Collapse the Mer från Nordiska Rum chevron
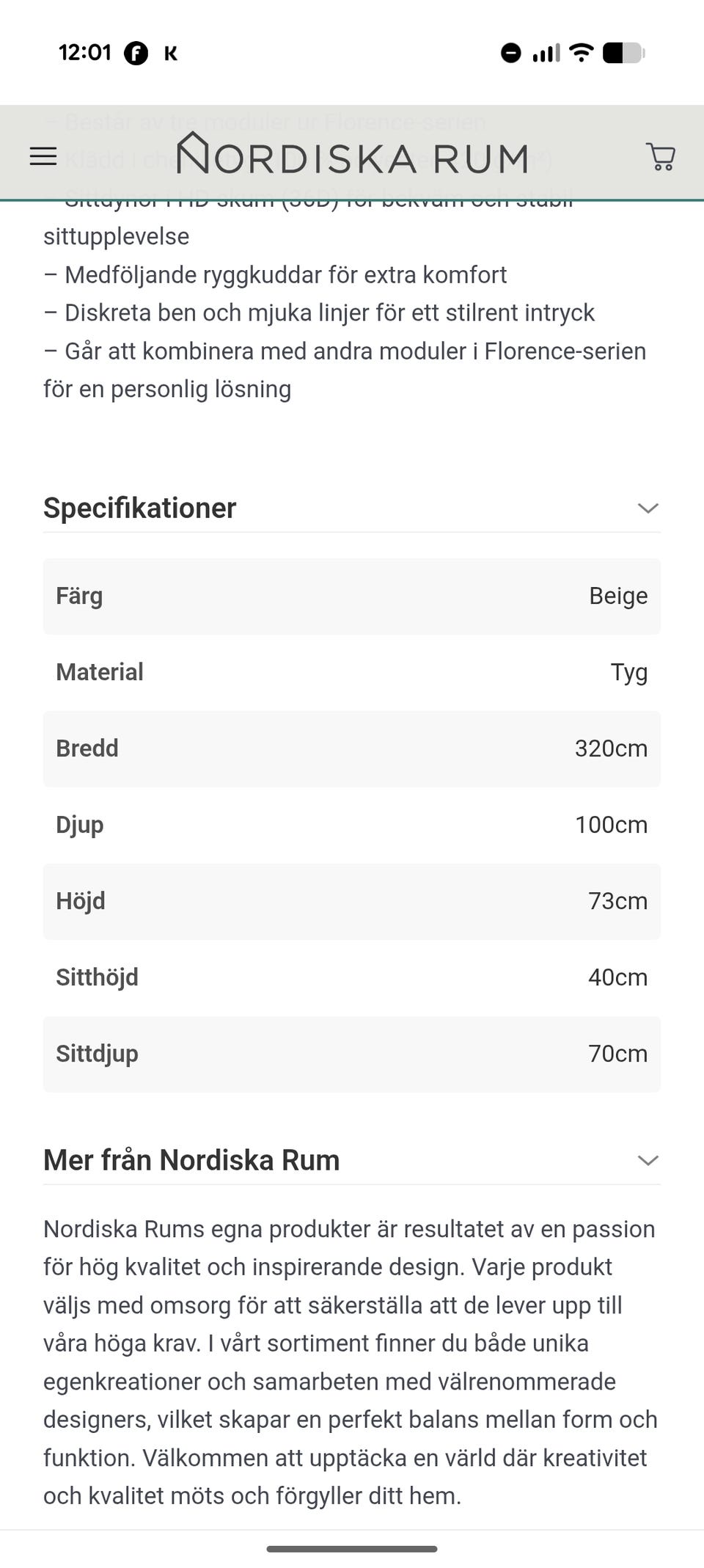This screenshot has width=704, height=1568. coord(648,1160)
